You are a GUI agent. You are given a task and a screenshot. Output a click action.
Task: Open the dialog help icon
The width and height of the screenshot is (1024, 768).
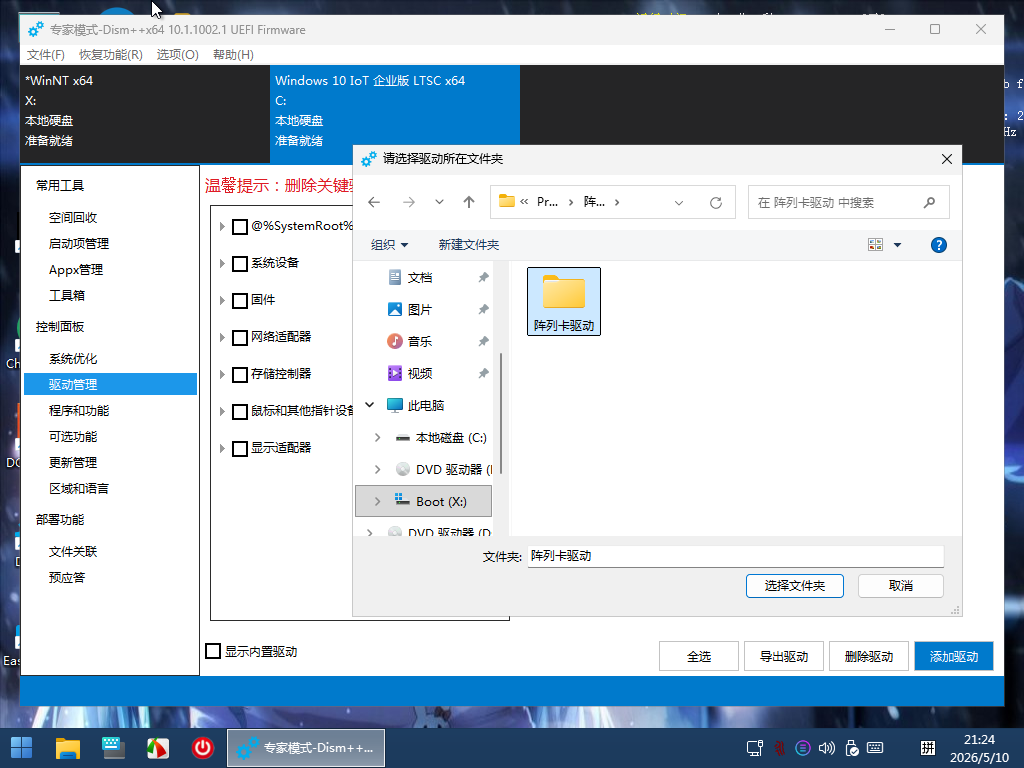pos(938,245)
